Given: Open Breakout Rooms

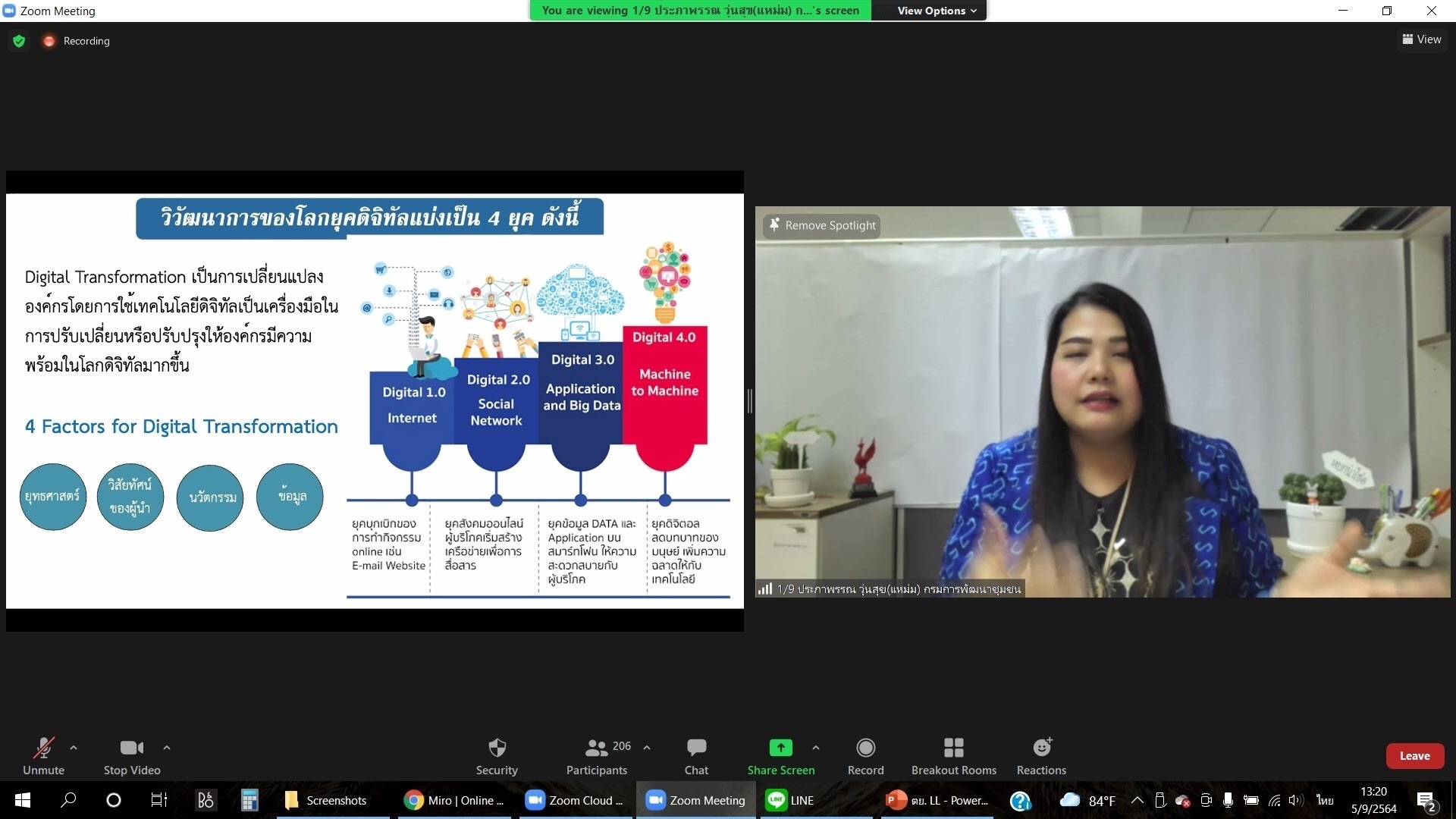Looking at the screenshot, I should pyautogui.click(x=953, y=755).
